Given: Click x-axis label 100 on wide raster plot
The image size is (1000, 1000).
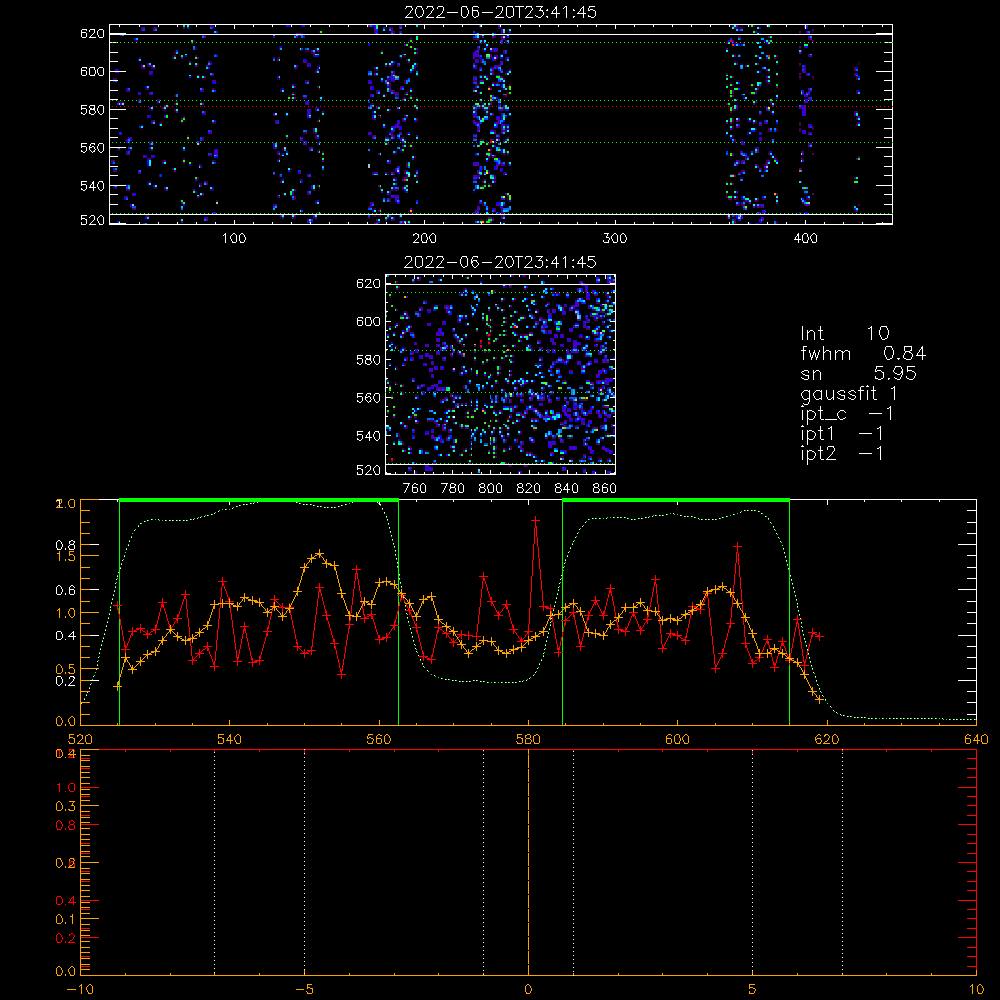Looking at the screenshot, I should (234, 239).
